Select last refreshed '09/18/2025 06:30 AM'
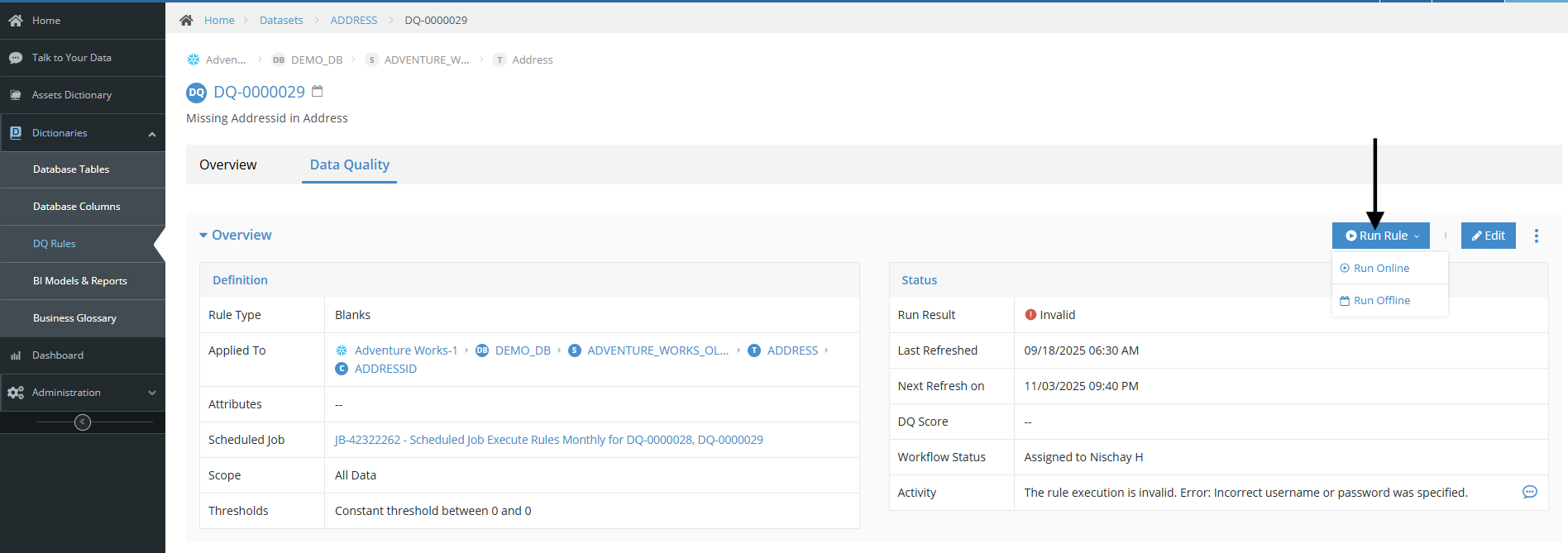Image resolution: width=1568 pixels, height=553 pixels. [x=1082, y=350]
